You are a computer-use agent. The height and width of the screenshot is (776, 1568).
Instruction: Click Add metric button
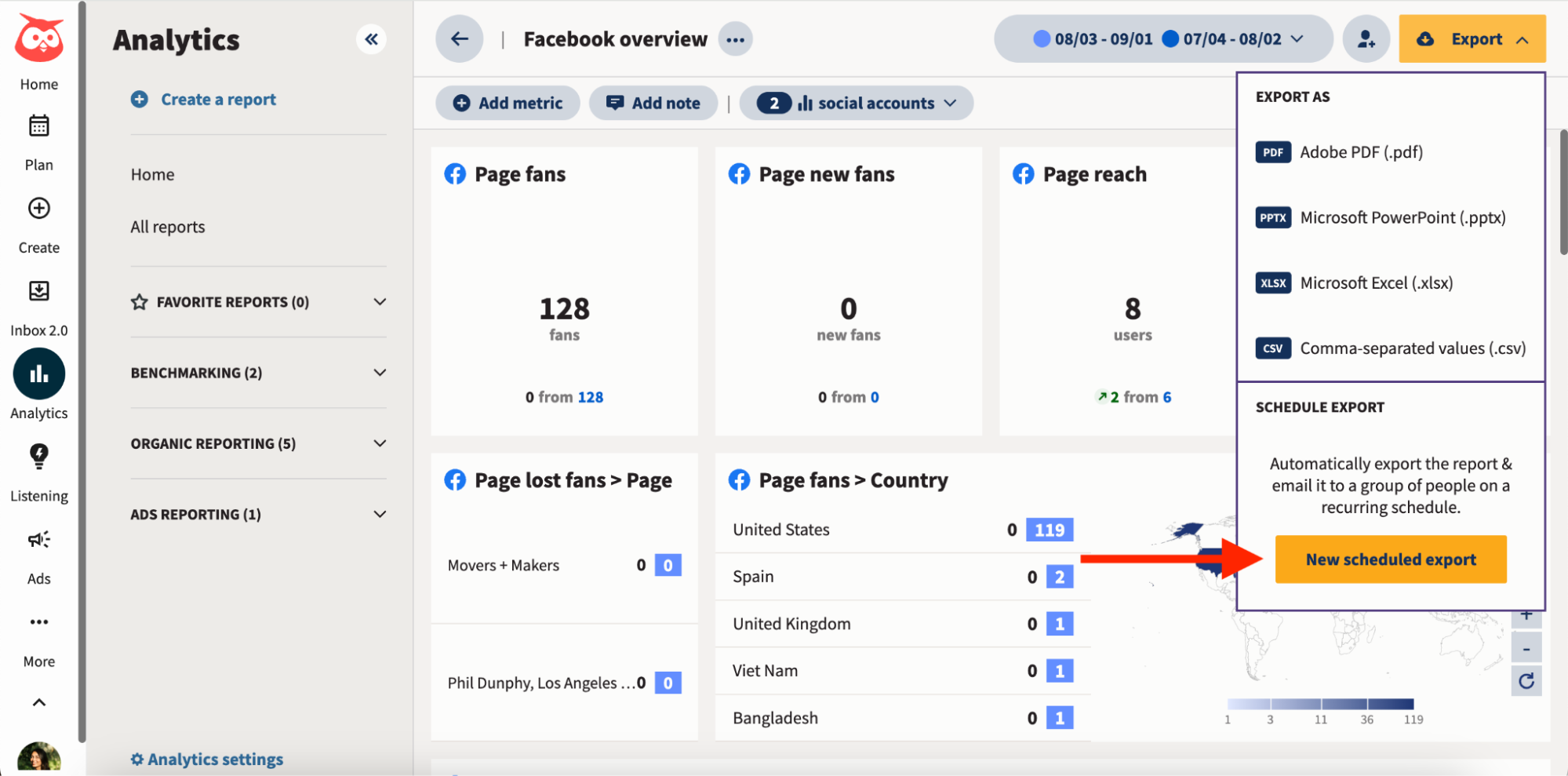508,103
